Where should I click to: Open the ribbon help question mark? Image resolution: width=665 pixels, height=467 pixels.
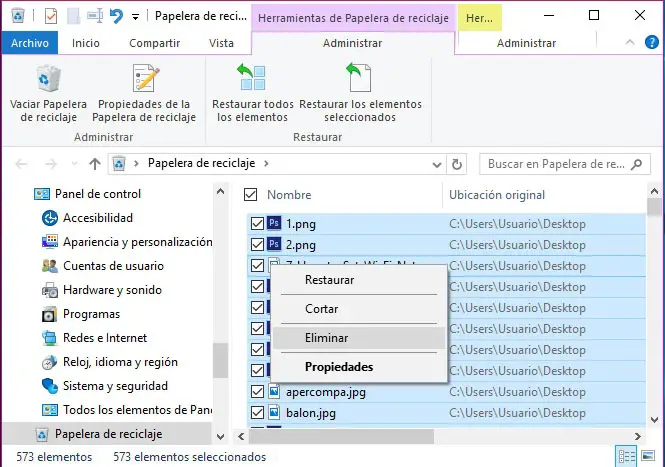pyautogui.click(x=651, y=43)
